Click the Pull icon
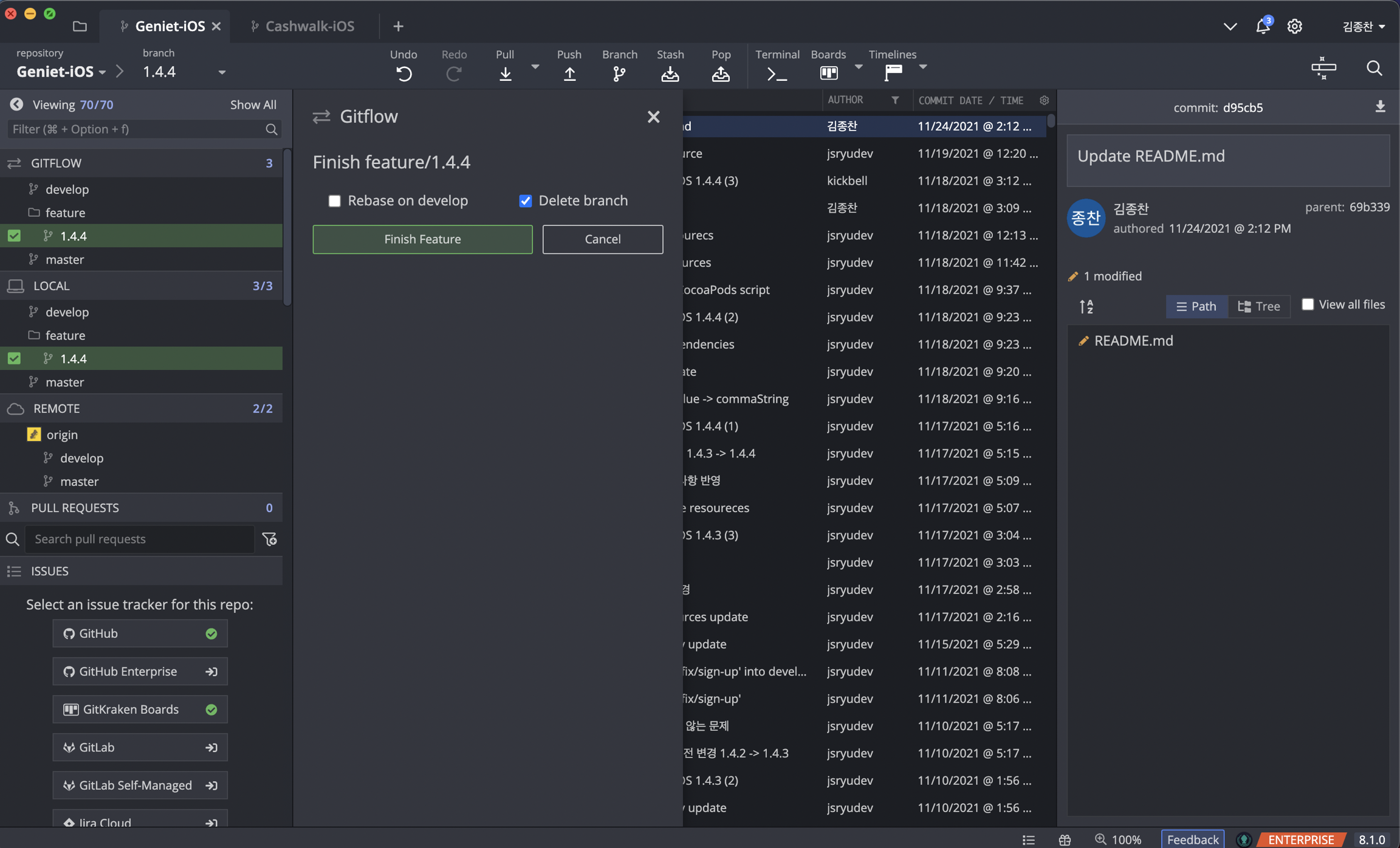The width and height of the screenshot is (1400, 848). pos(504,74)
